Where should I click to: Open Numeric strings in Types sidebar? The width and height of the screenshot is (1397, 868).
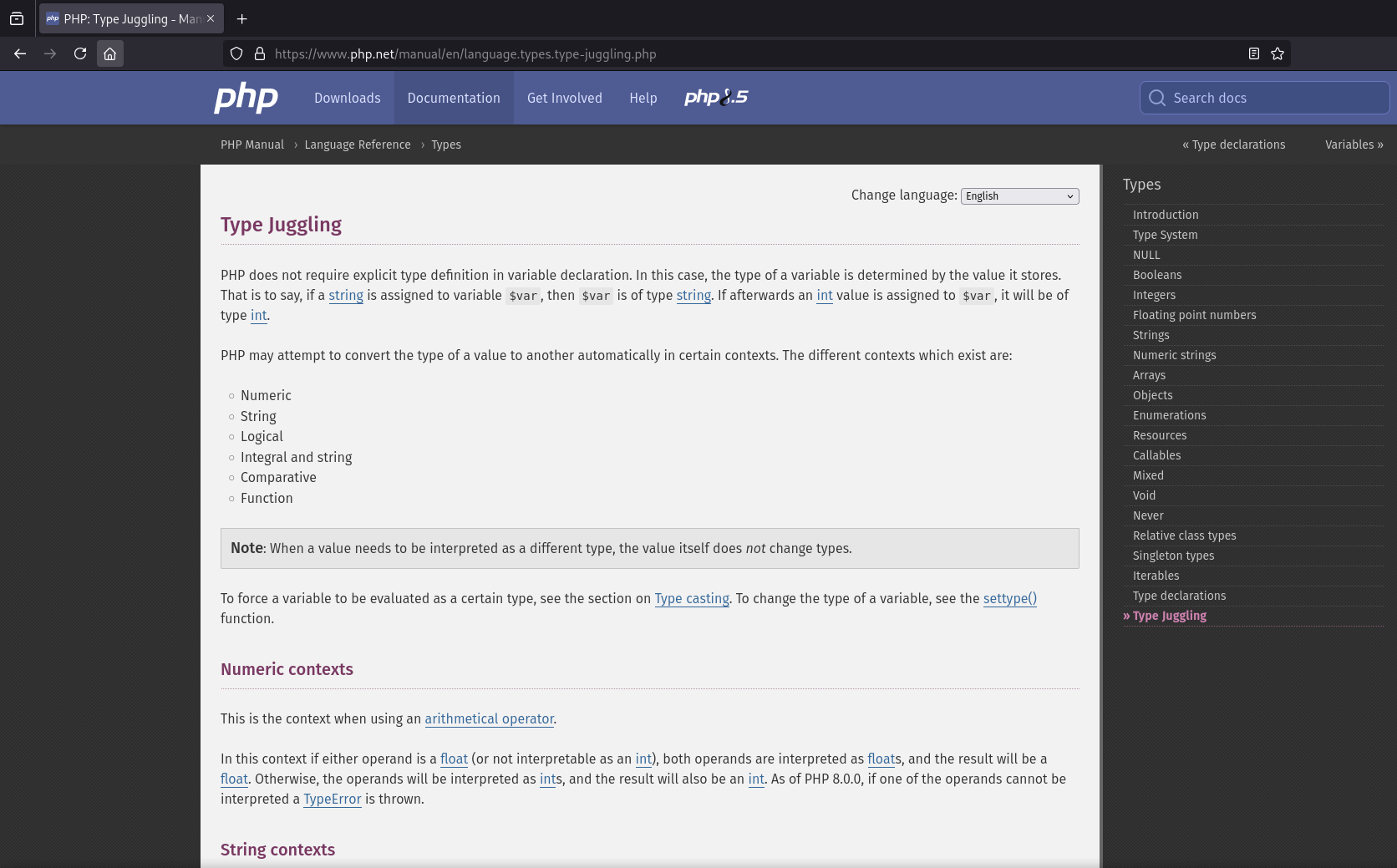[1174, 355]
